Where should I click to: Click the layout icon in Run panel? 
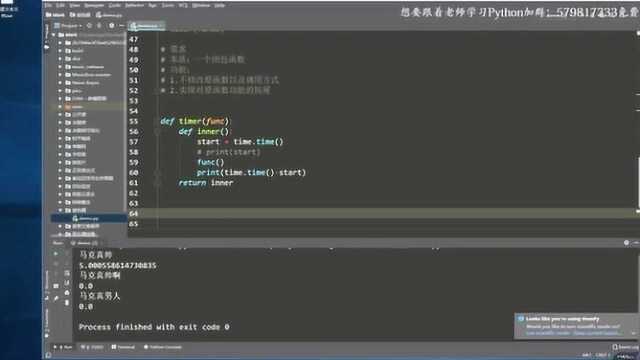pyautogui.click(x=56, y=286)
